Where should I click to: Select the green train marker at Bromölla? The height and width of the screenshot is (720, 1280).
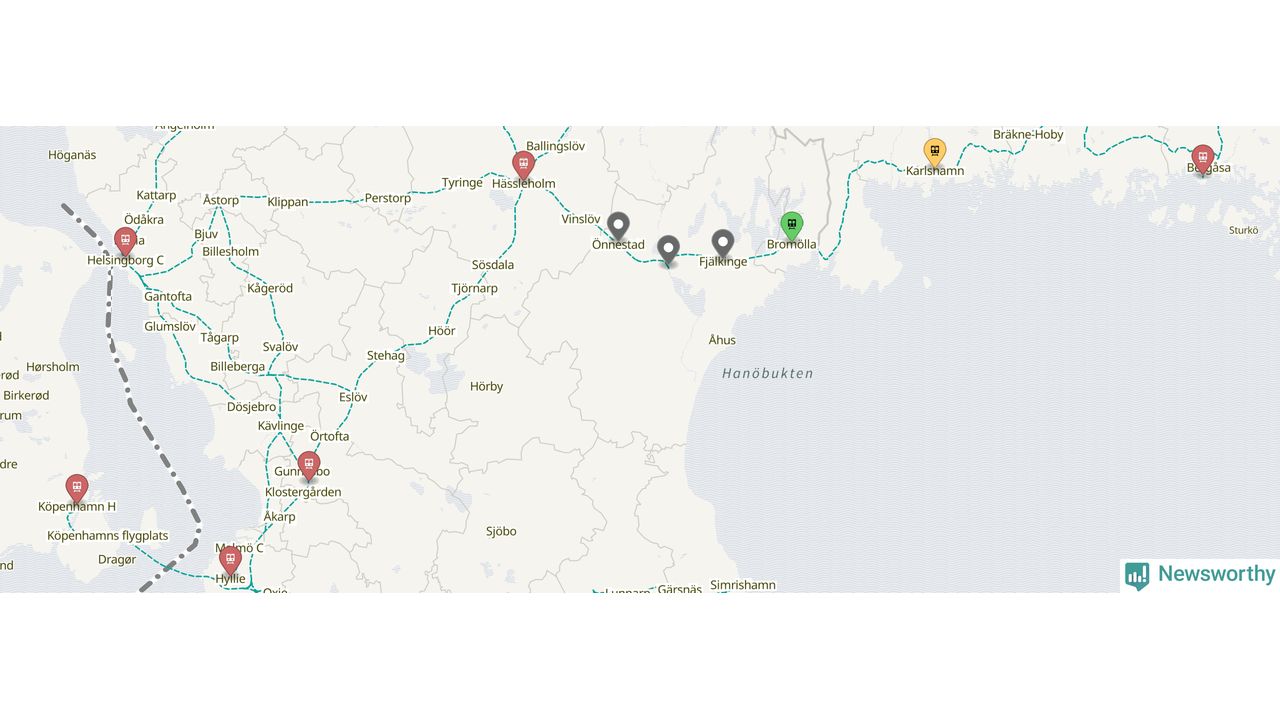(791, 225)
